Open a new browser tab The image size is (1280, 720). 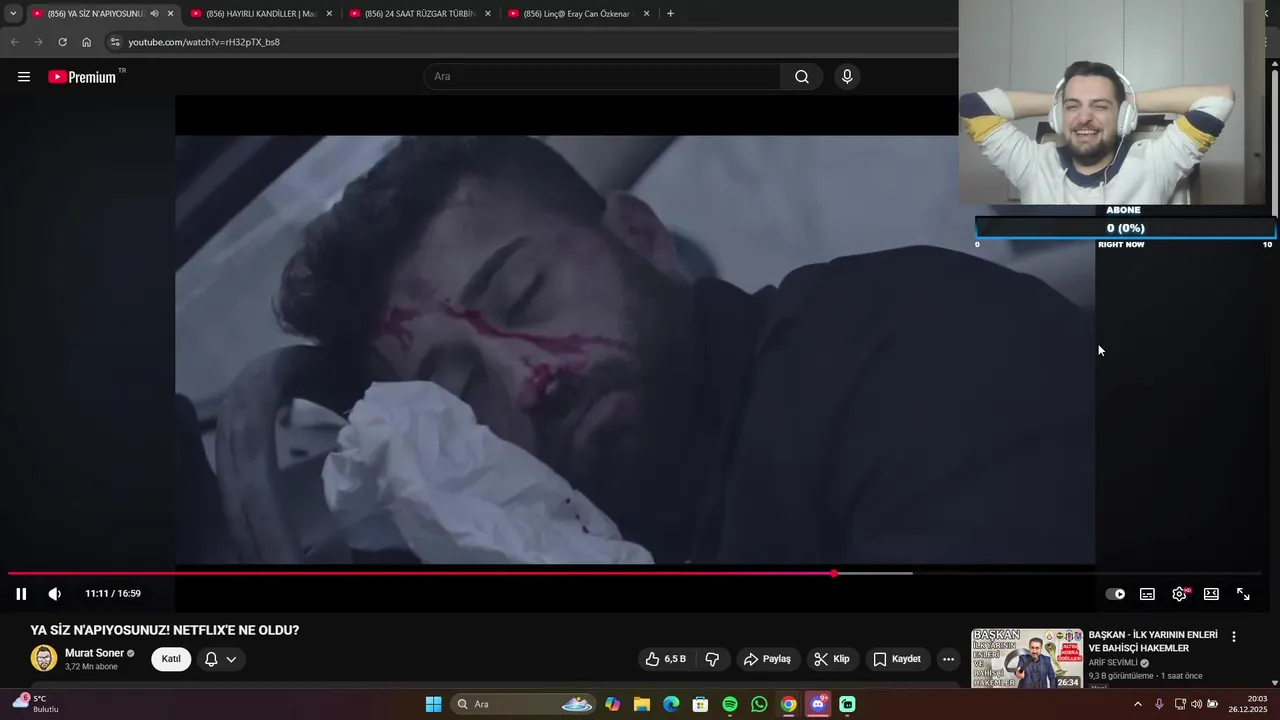pos(670,14)
